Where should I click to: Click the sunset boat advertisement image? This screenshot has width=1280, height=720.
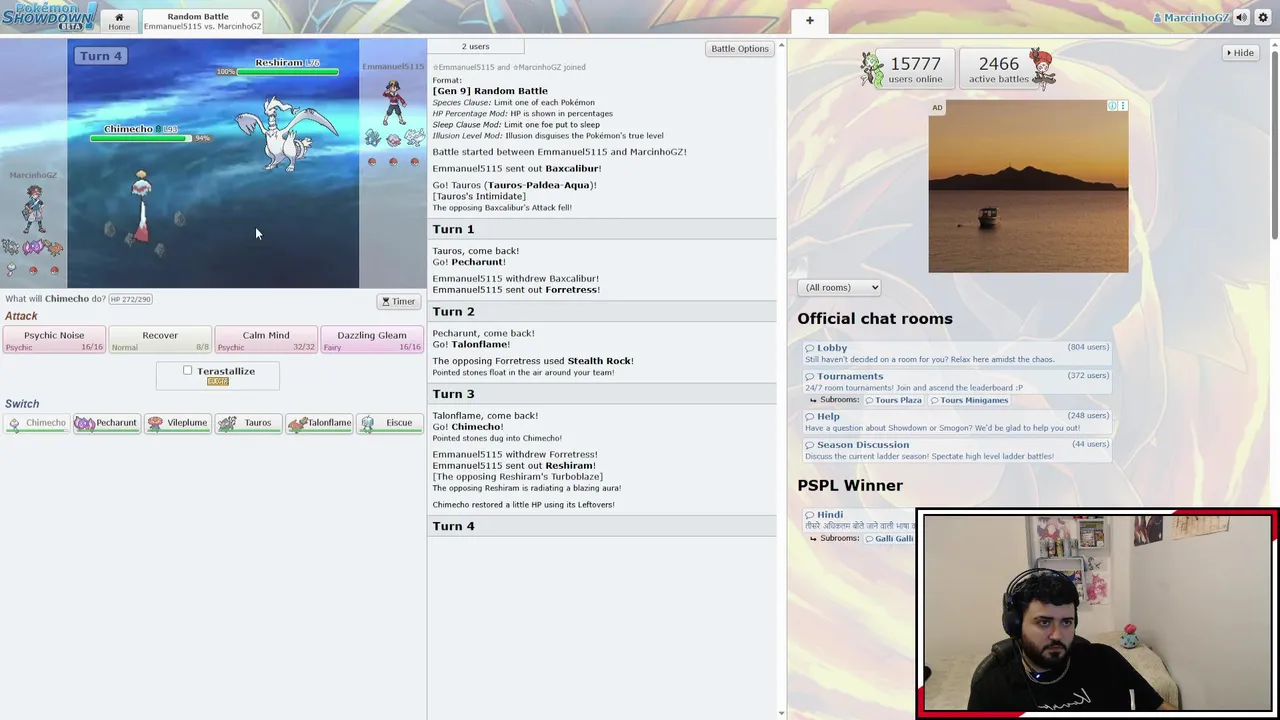coord(1028,186)
